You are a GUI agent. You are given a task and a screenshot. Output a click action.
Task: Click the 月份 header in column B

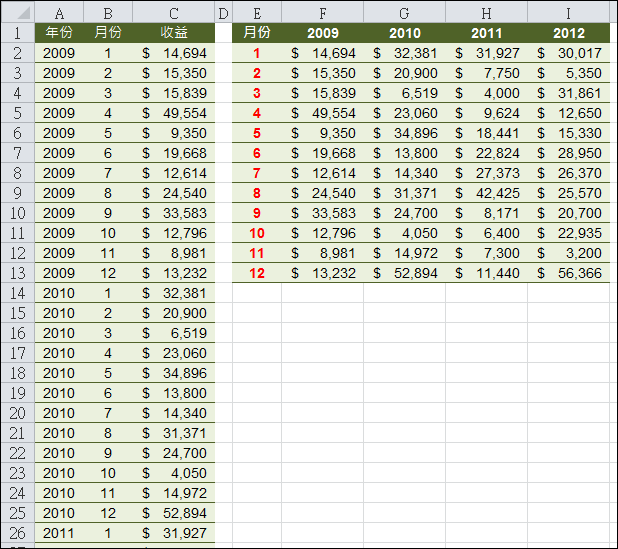pyautogui.click(x=108, y=33)
